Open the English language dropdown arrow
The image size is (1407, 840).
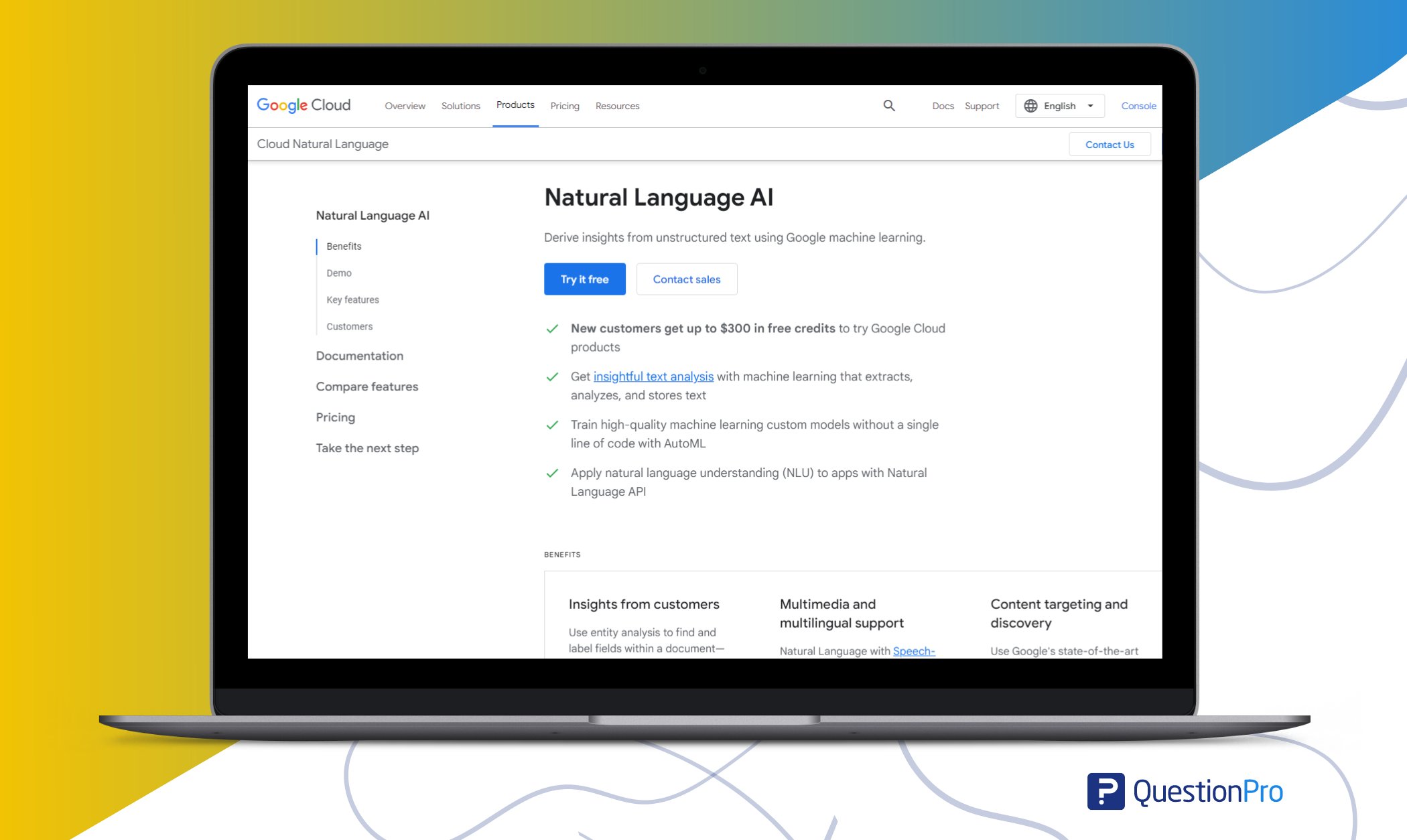pyautogui.click(x=1091, y=106)
